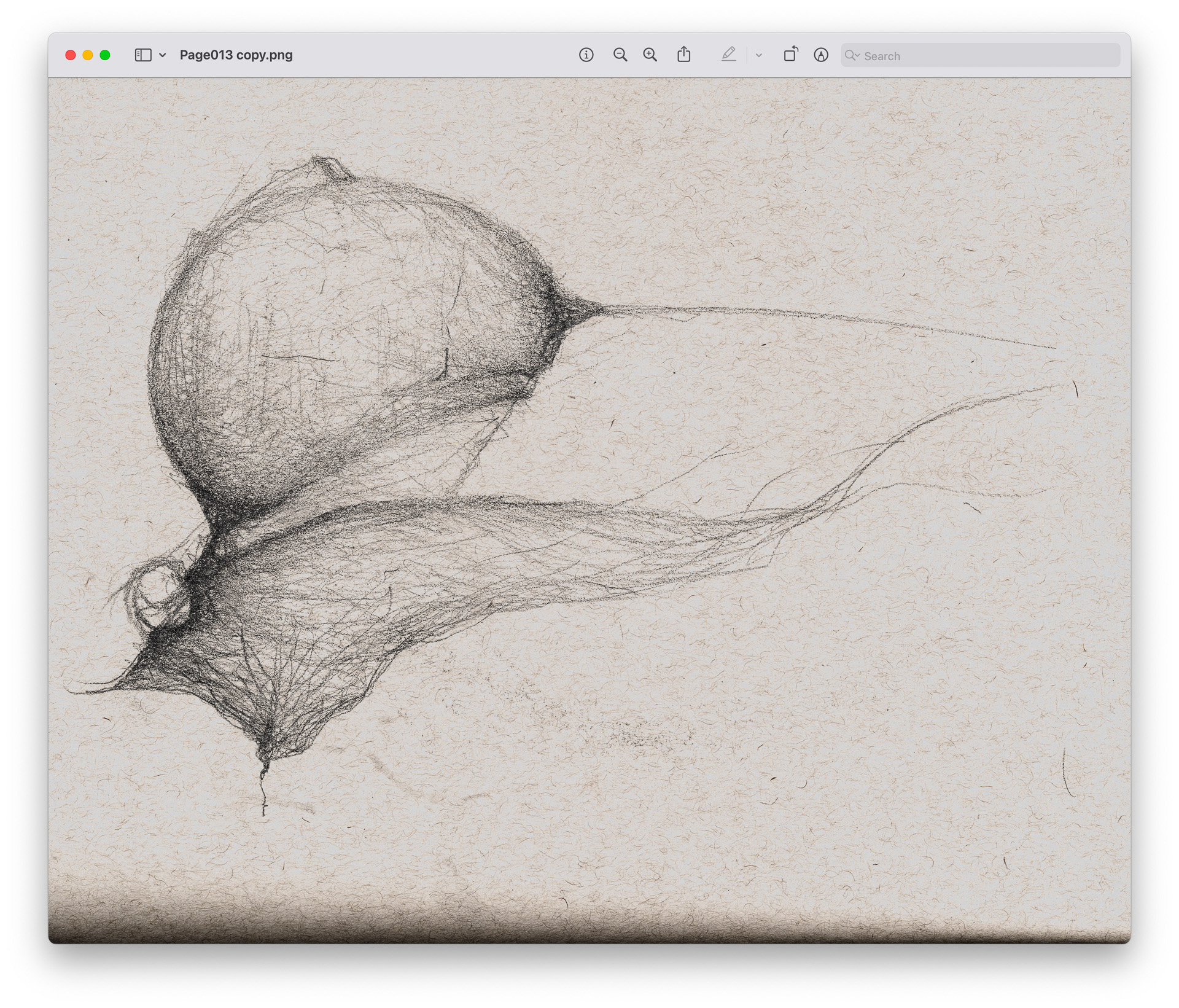The height and width of the screenshot is (1008, 1179).
Task: Close the Preview window
Action: click(x=71, y=55)
